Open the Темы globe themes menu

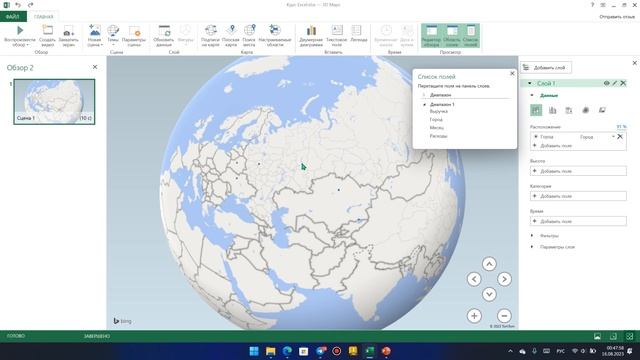click(113, 36)
